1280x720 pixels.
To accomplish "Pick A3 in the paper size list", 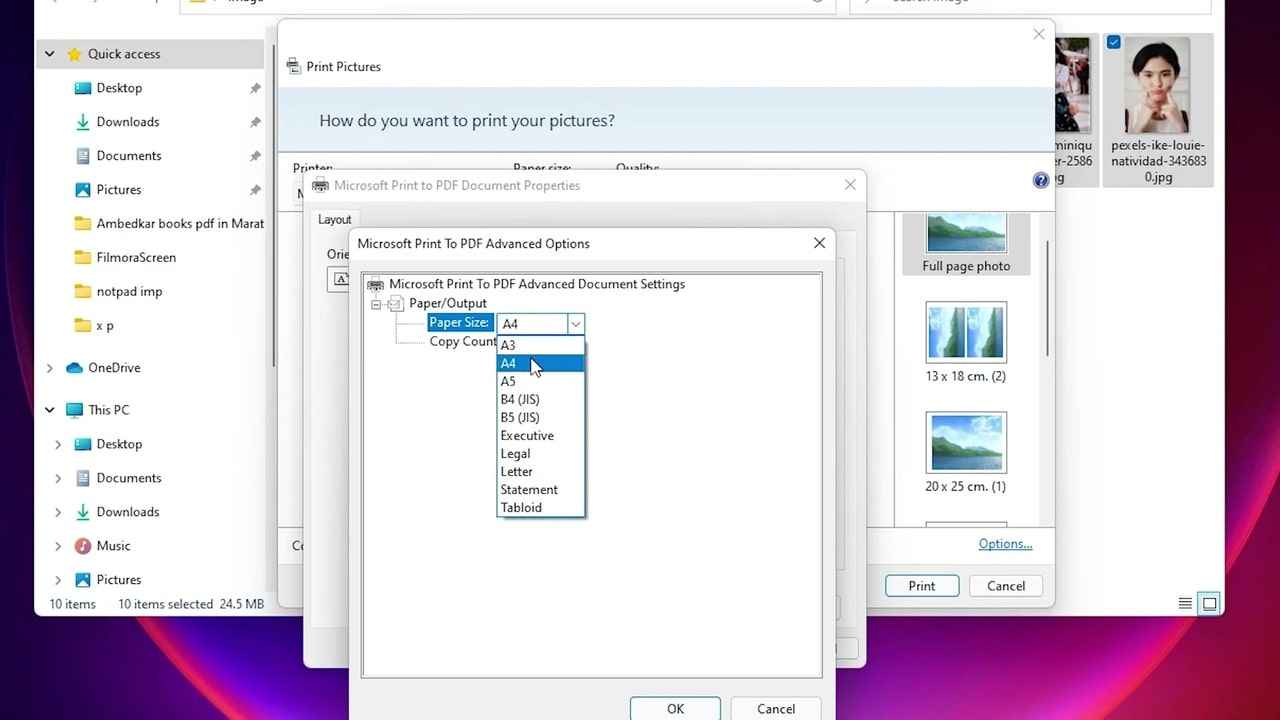I will [x=508, y=346].
